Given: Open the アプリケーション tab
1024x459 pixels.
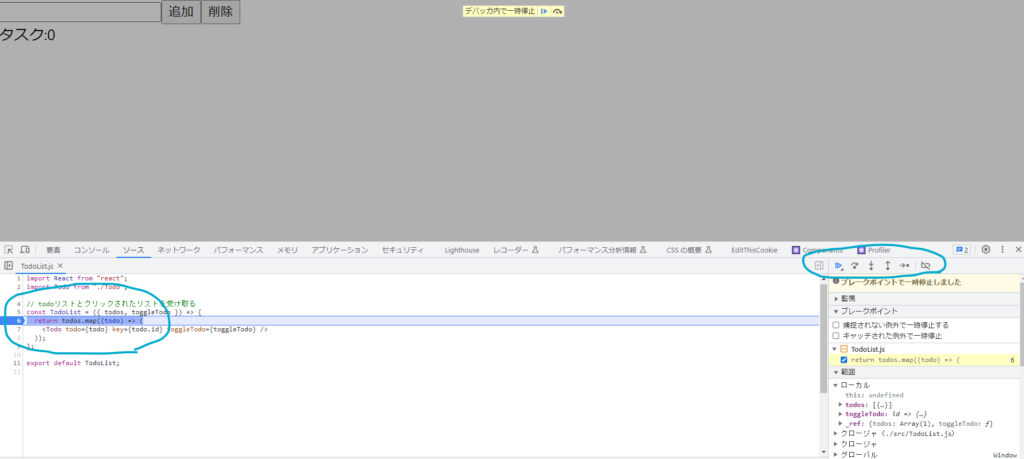Looking at the screenshot, I should (340, 250).
